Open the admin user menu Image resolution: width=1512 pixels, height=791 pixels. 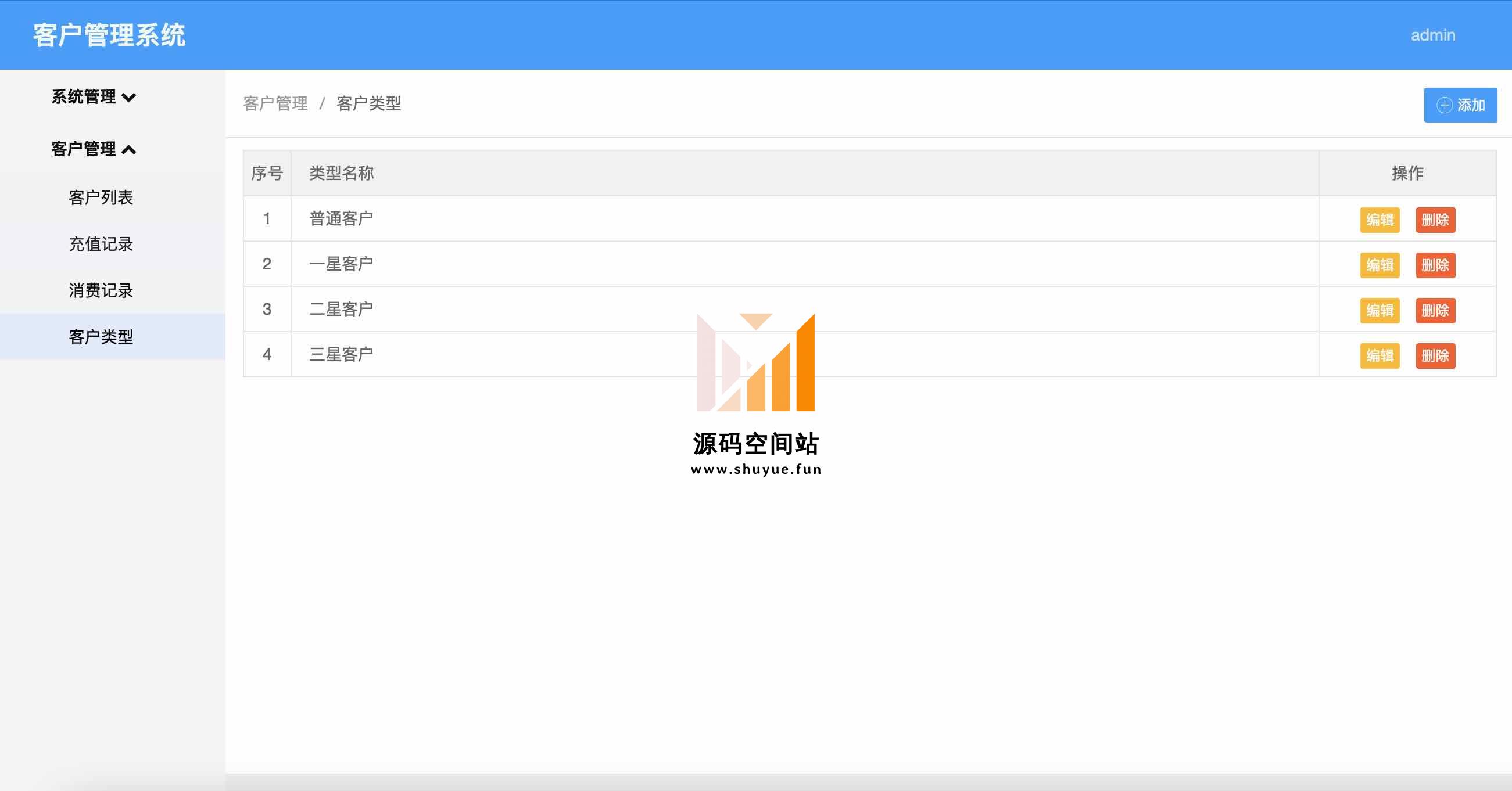coord(1433,35)
